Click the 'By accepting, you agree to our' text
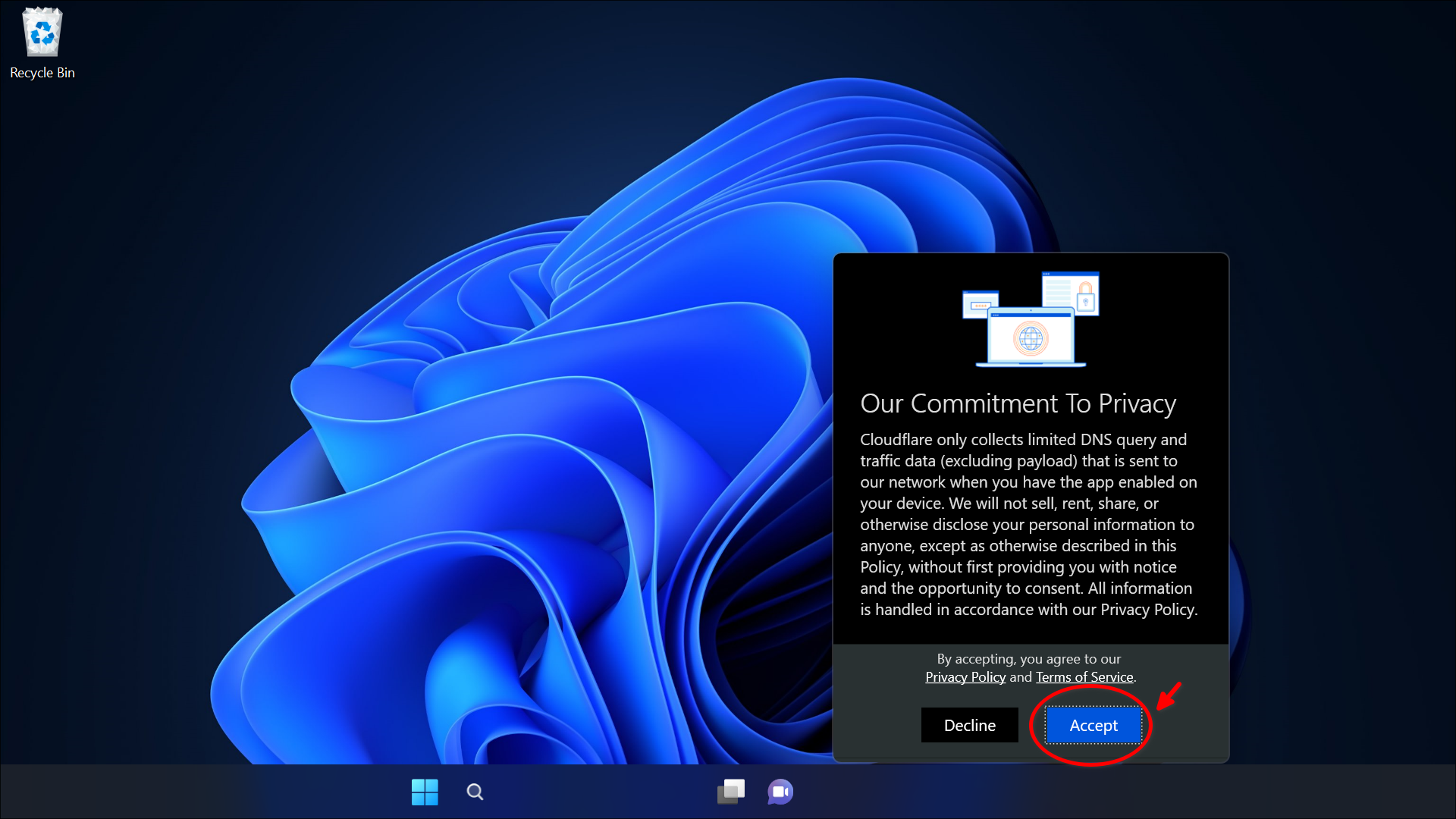Screen dimensions: 1456x819 point(1028,659)
